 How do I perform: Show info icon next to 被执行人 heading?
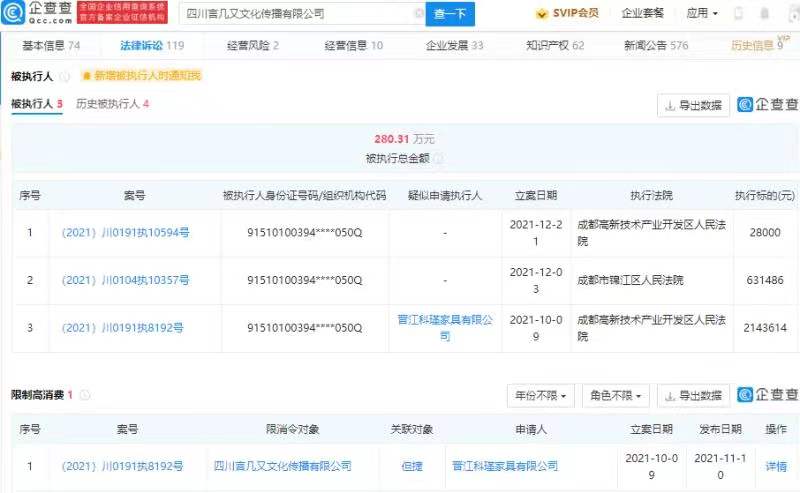[65, 77]
